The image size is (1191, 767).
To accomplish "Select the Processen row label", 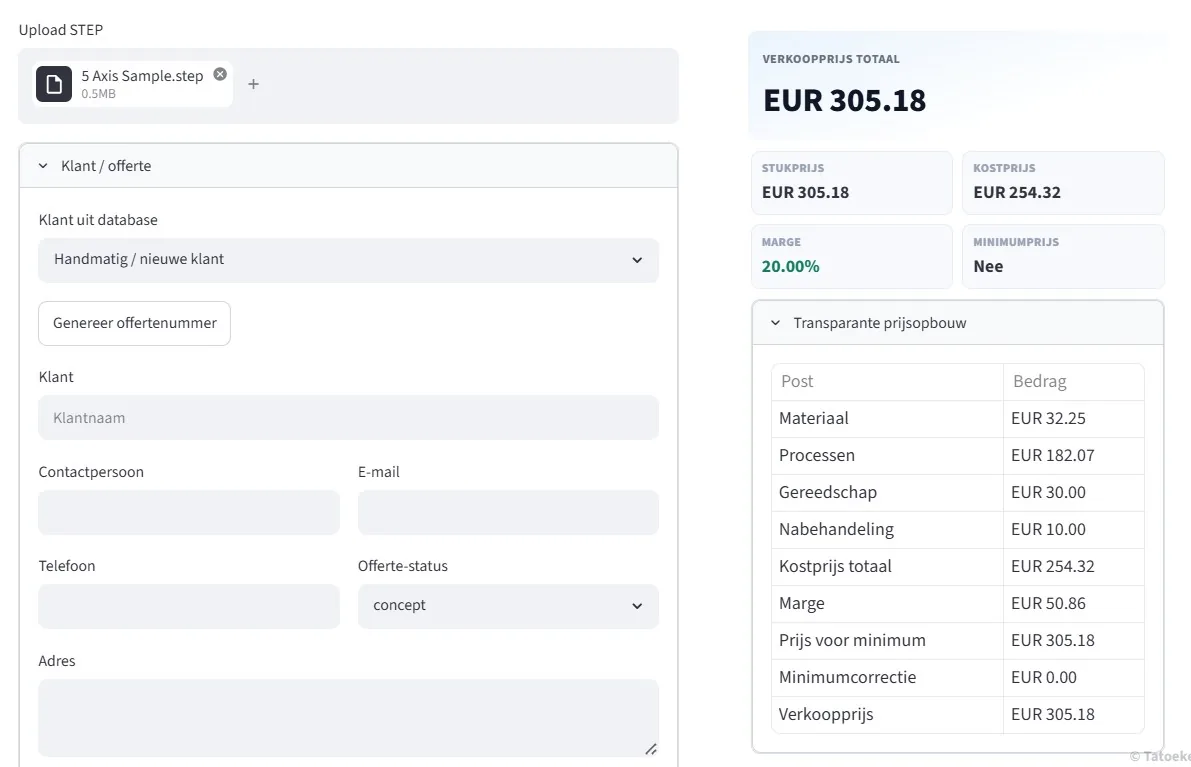I will [817, 456].
